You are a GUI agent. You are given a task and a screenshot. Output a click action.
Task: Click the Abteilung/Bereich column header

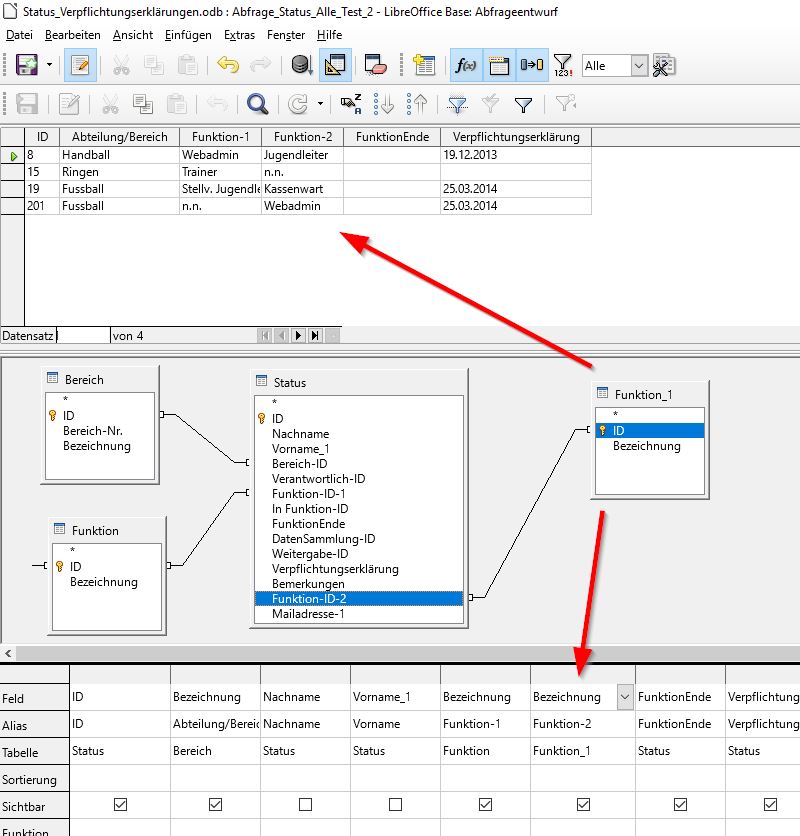pos(119,137)
